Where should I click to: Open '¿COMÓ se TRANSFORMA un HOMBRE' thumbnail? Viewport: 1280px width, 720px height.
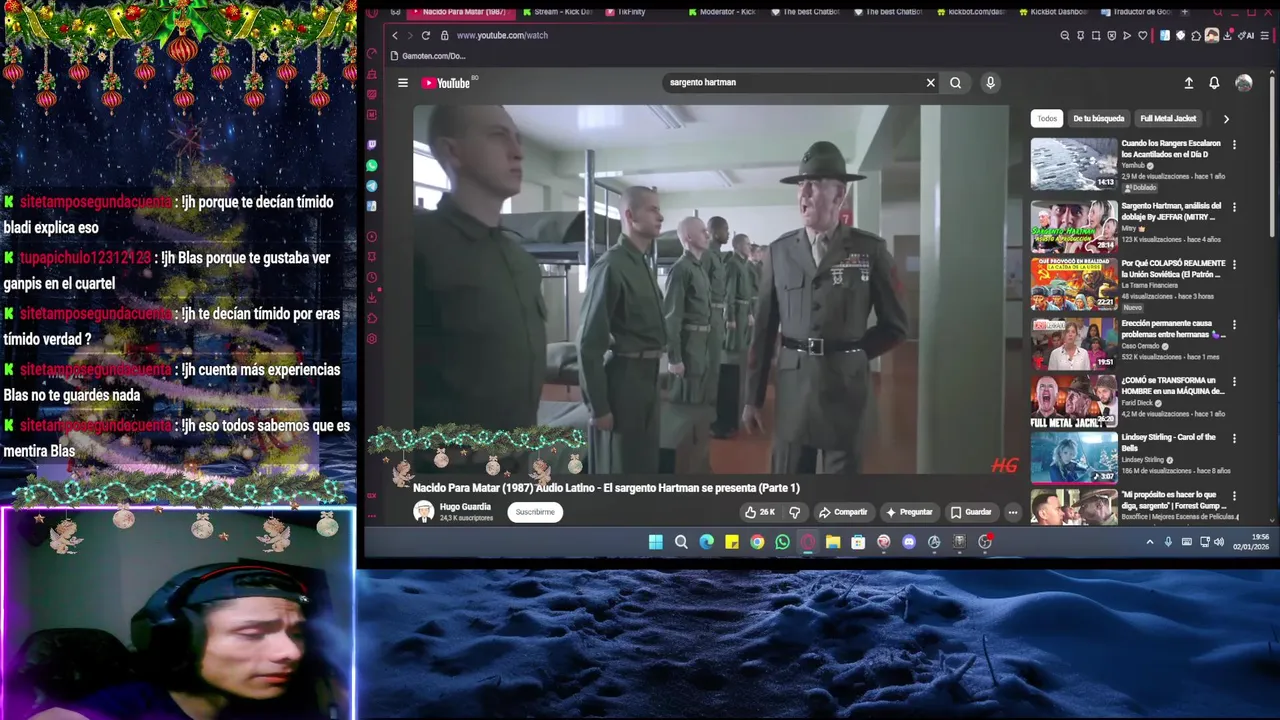pyautogui.click(x=1074, y=401)
